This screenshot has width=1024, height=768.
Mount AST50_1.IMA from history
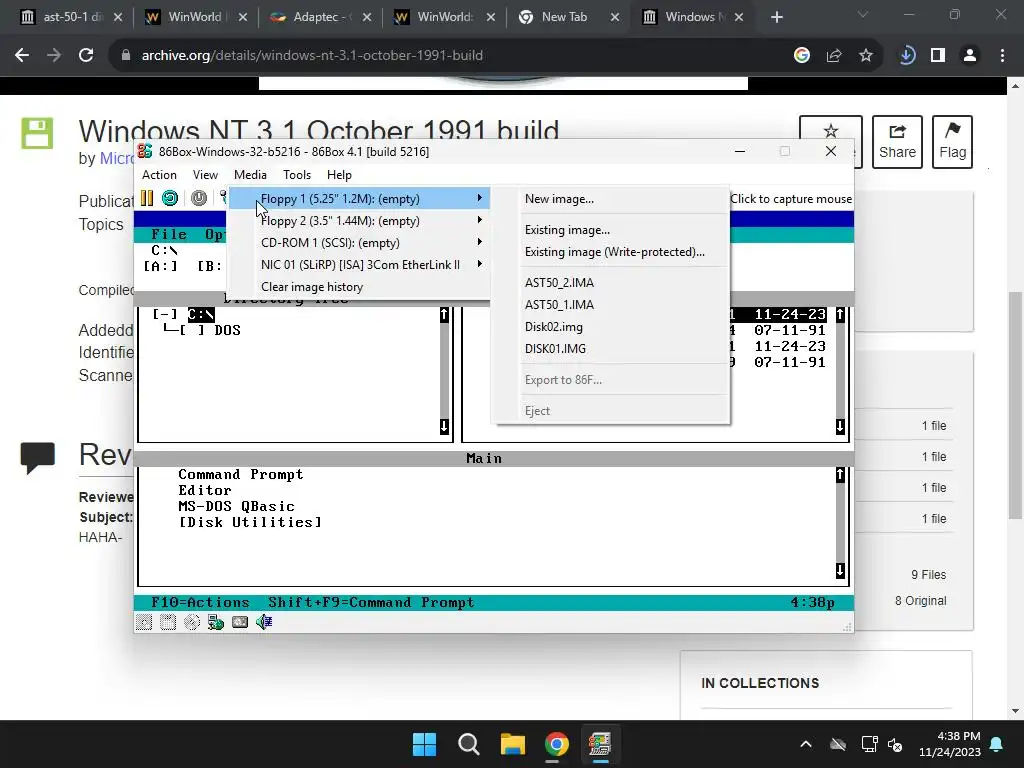[611, 304]
